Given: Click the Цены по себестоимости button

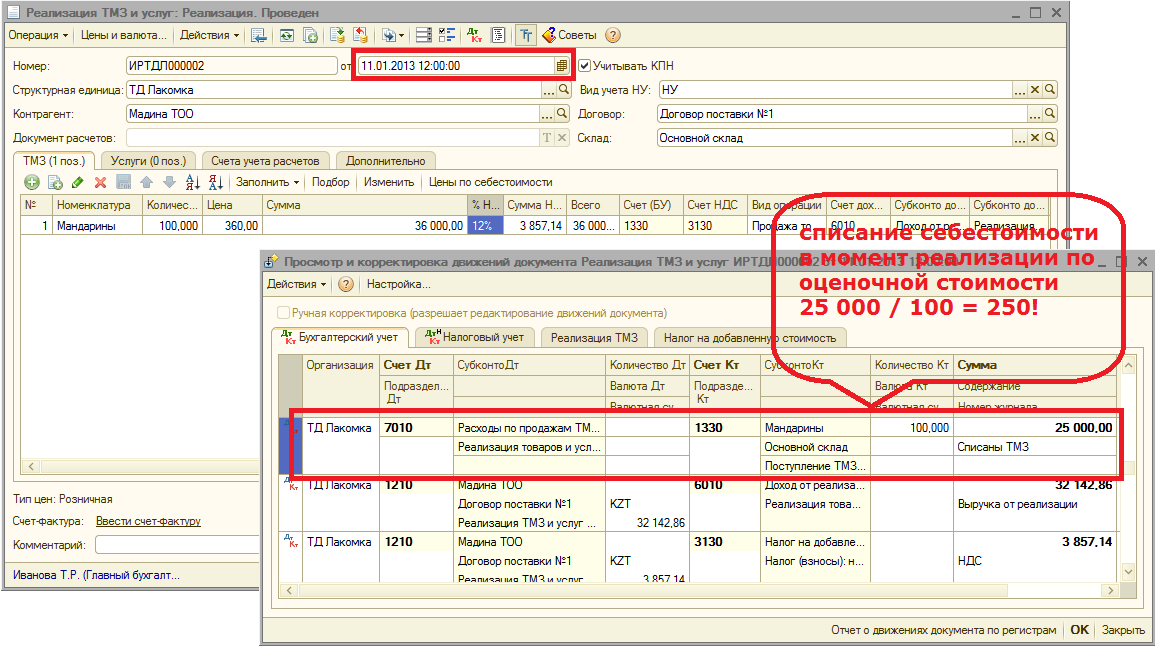Looking at the screenshot, I should [490, 182].
